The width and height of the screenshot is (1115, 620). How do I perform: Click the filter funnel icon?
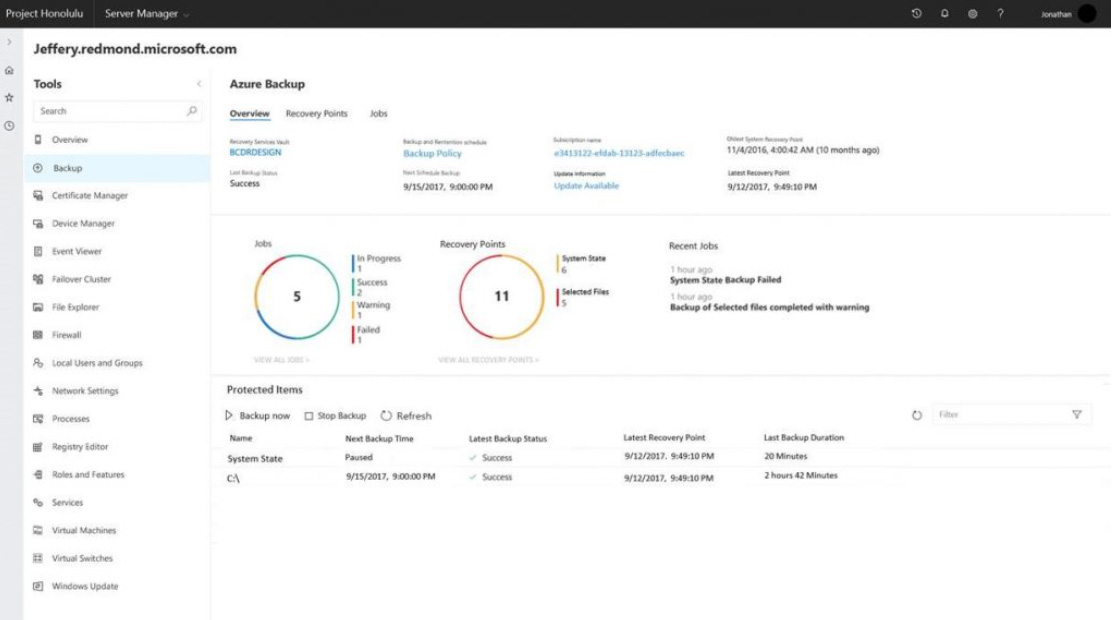pos(1077,415)
